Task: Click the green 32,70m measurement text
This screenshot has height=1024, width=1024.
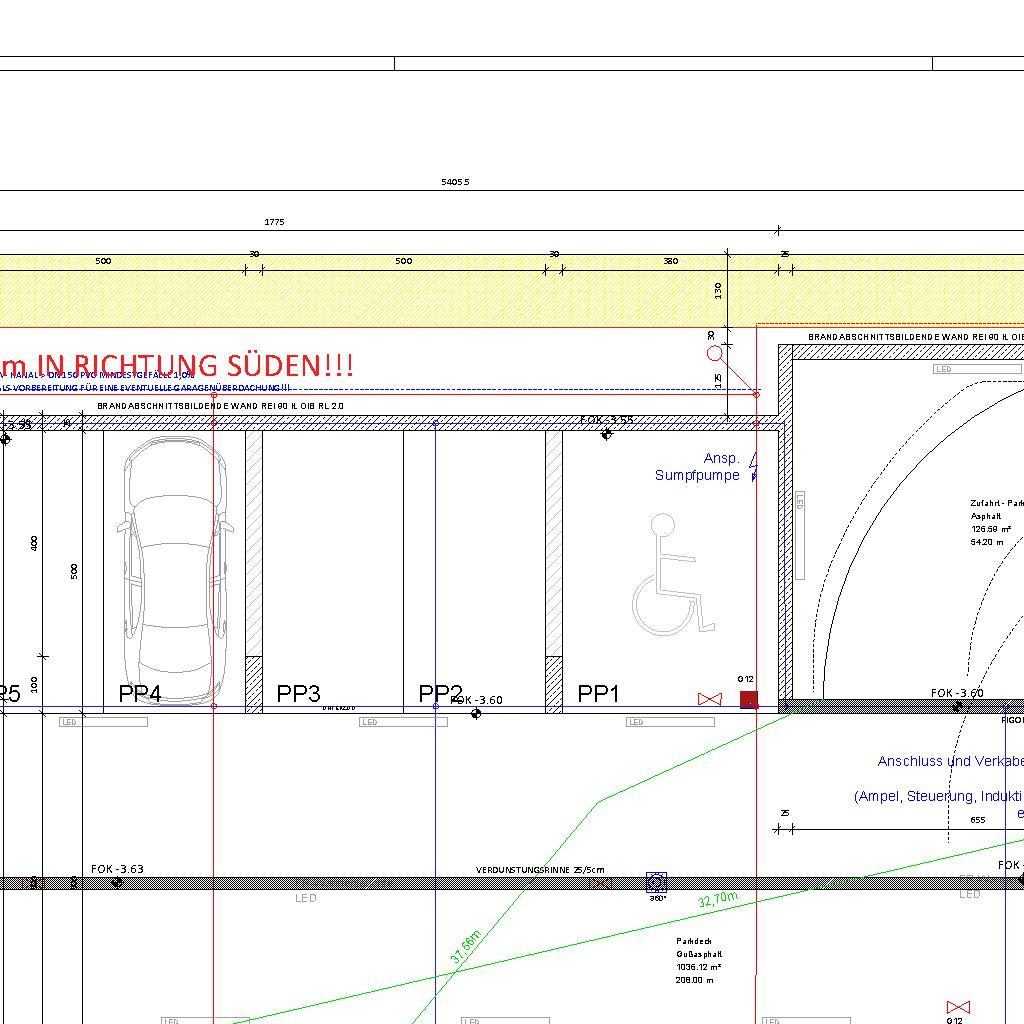Action: pyautogui.click(x=718, y=900)
